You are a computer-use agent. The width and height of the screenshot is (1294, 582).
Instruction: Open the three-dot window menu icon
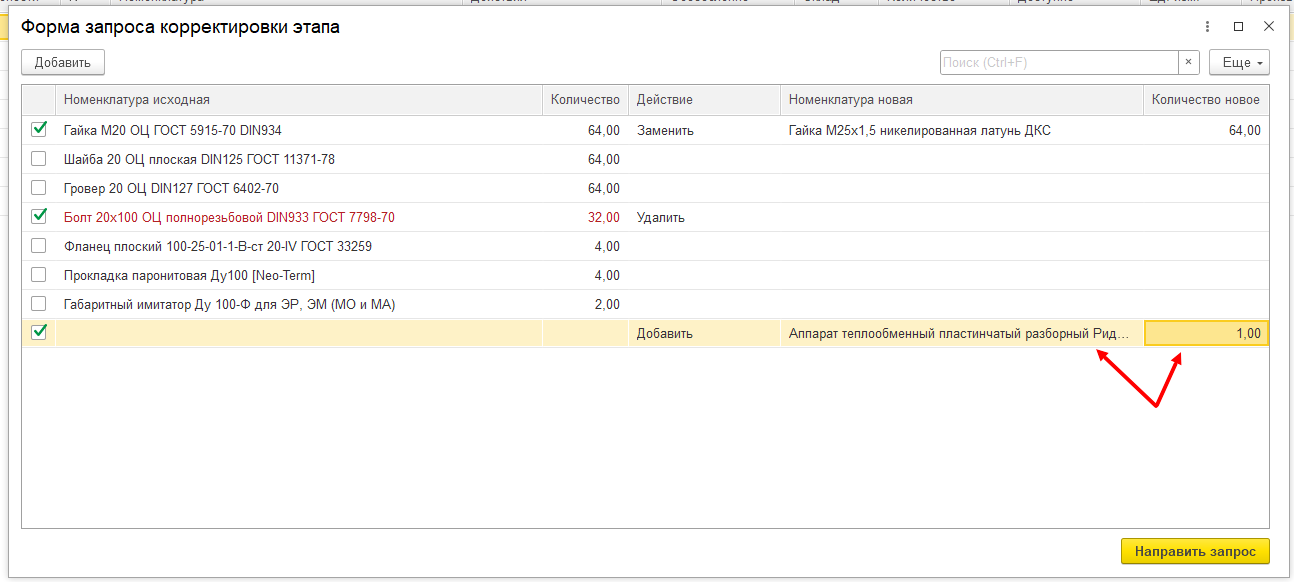(1209, 27)
